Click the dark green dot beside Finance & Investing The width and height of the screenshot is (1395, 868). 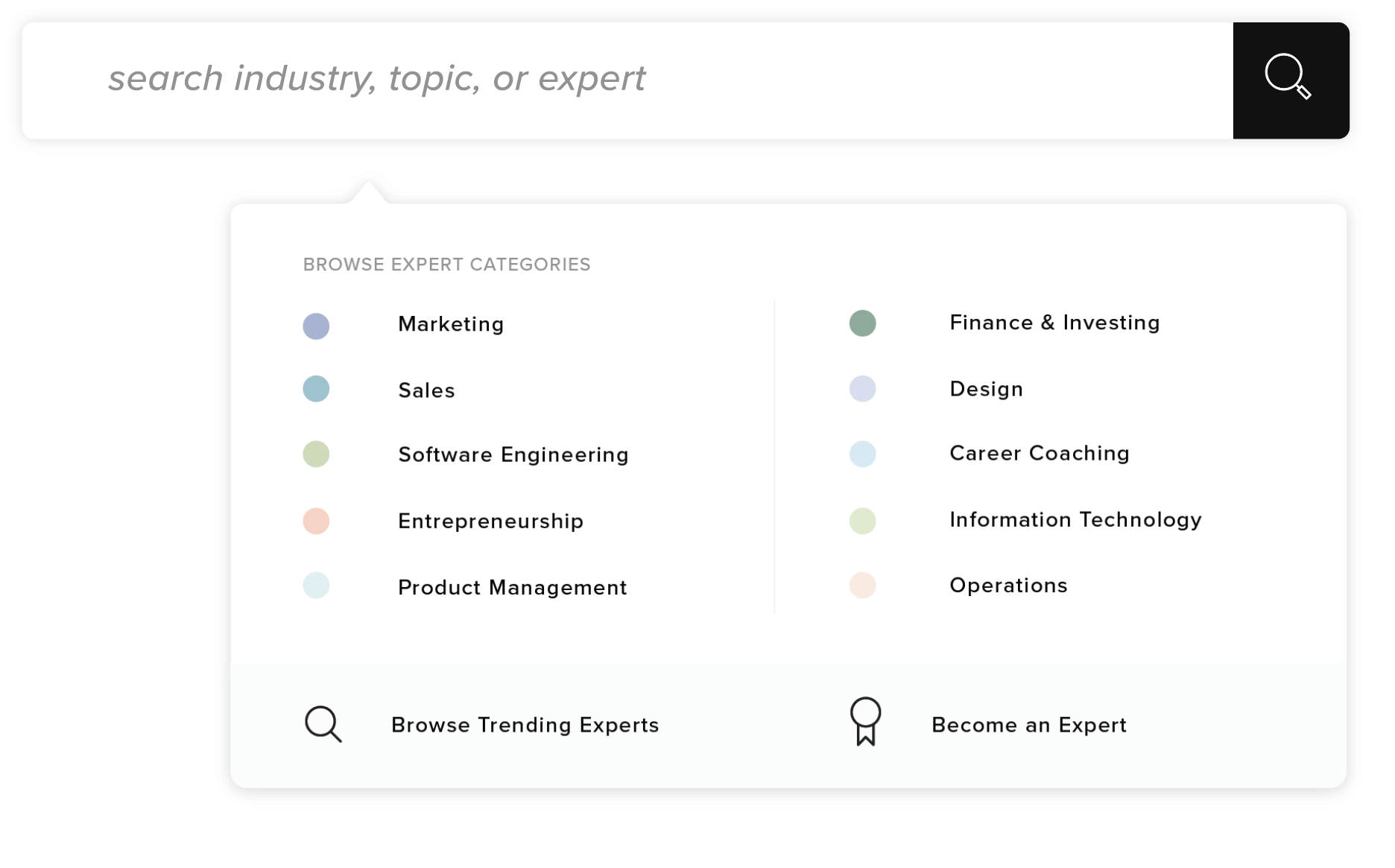pyautogui.click(x=862, y=323)
